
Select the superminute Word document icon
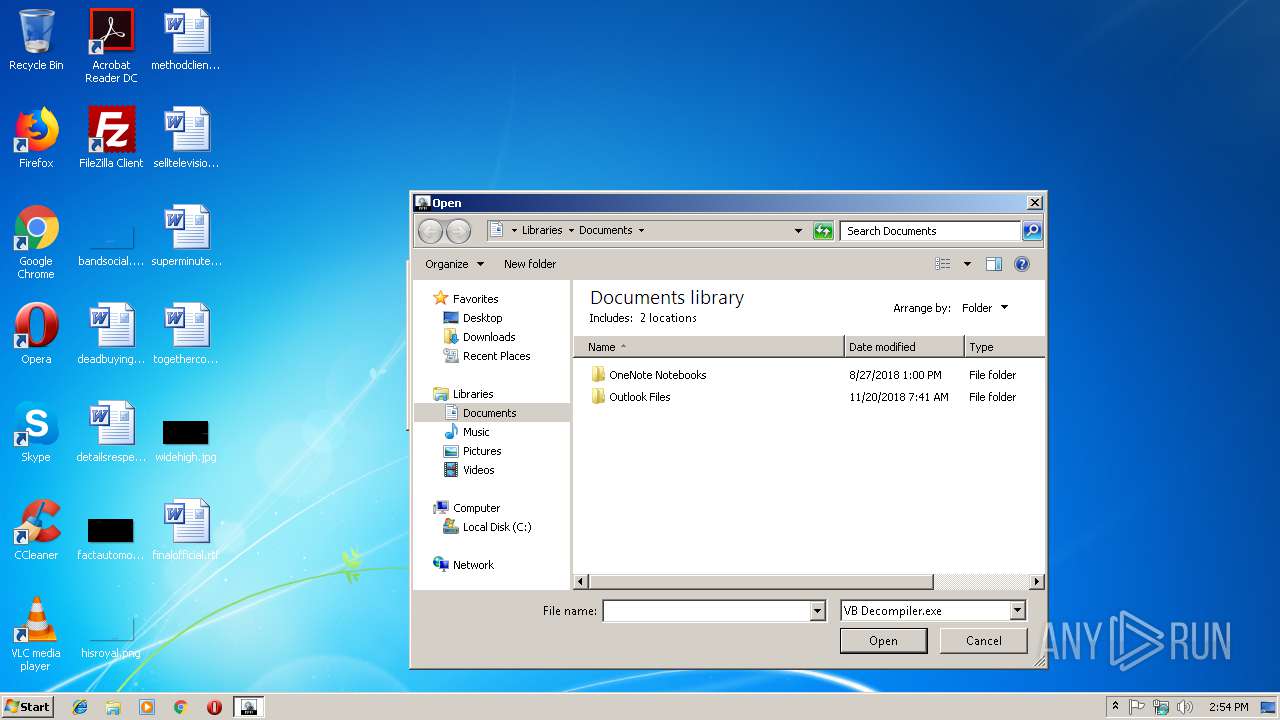[x=186, y=236]
